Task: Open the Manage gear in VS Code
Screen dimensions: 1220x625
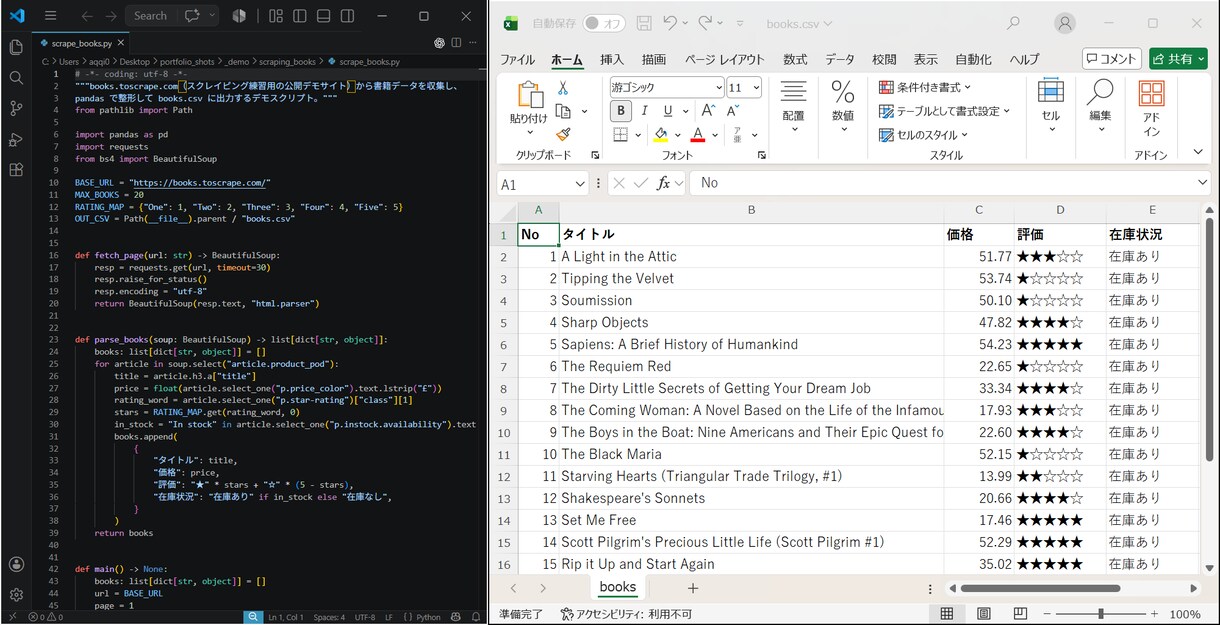Action: point(16,594)
